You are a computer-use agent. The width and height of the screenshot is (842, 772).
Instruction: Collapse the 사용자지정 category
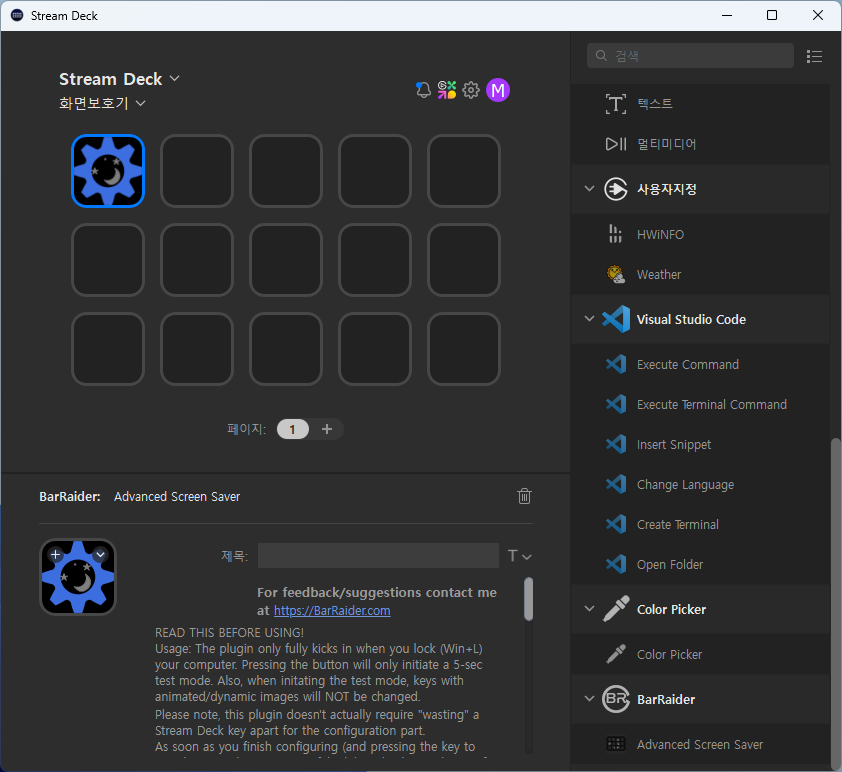tap(589, 188)
